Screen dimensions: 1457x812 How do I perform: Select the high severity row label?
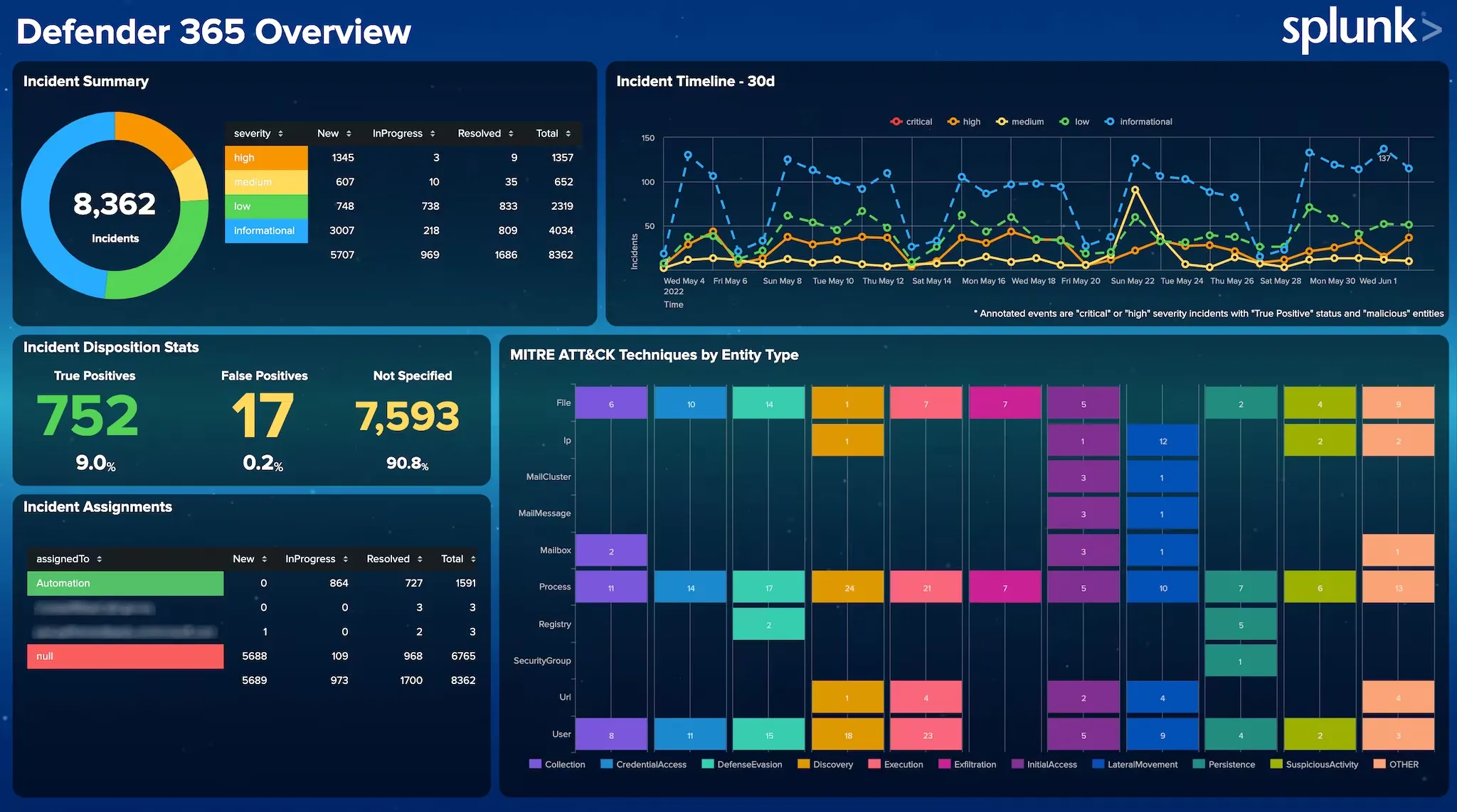[266, 158]
